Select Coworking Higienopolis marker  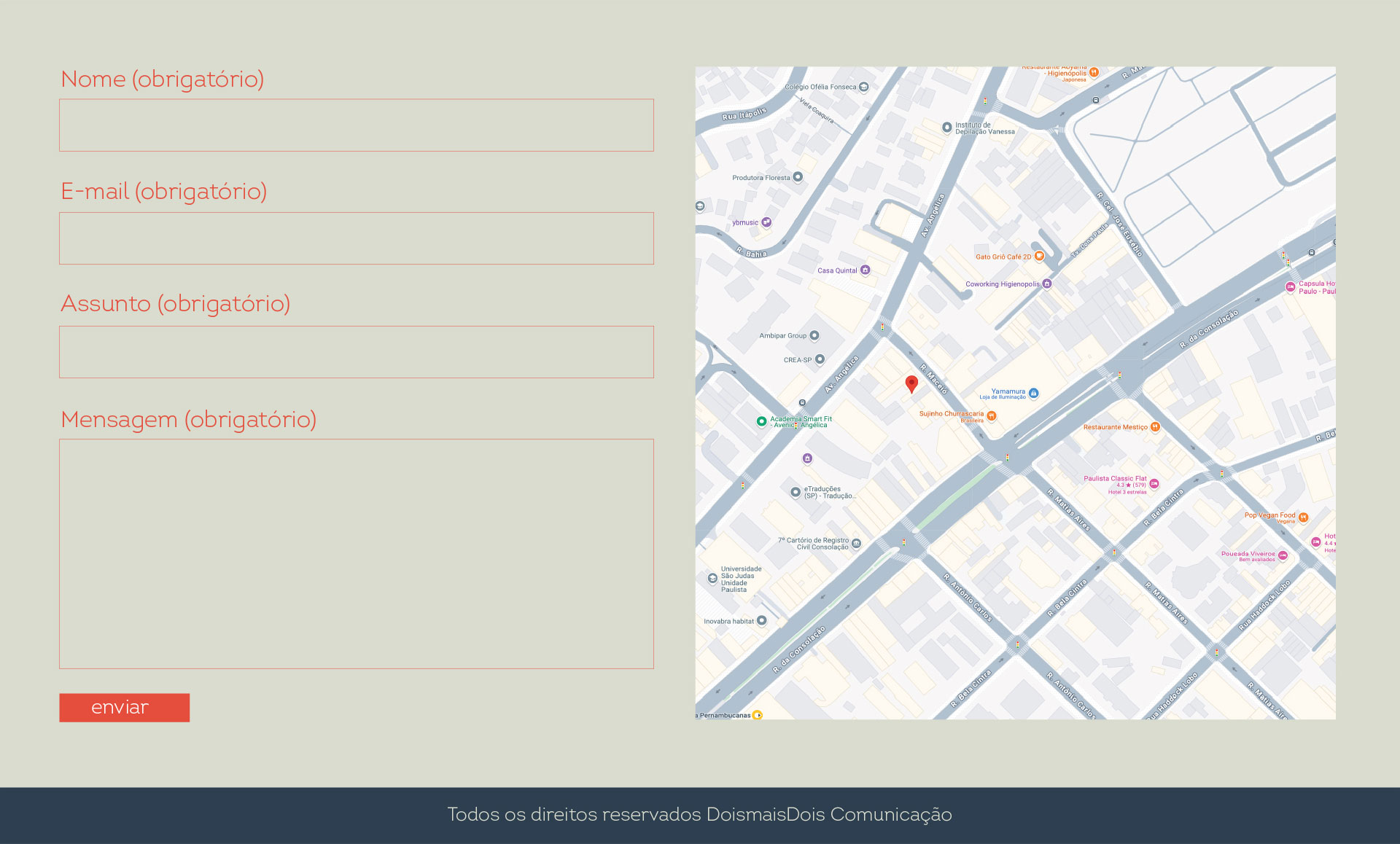coord(1047,284)
